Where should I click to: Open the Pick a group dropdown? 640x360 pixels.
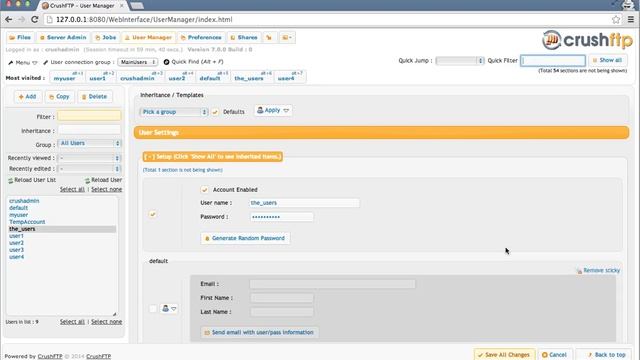pos(174,112)
